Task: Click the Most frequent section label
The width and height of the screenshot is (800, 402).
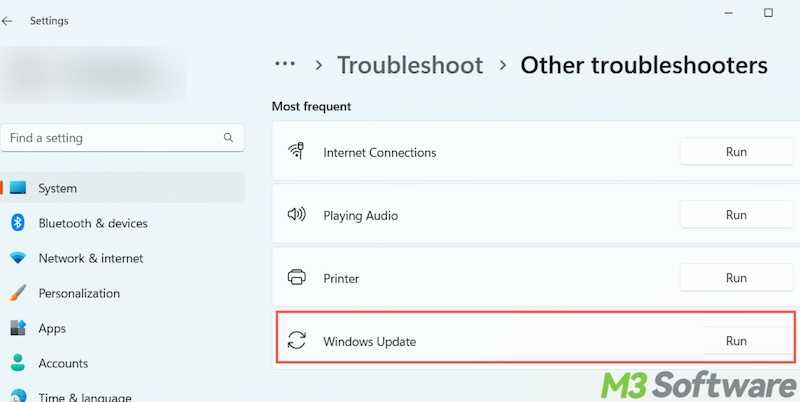Action: pyautogui.click(x=311, y=107)
